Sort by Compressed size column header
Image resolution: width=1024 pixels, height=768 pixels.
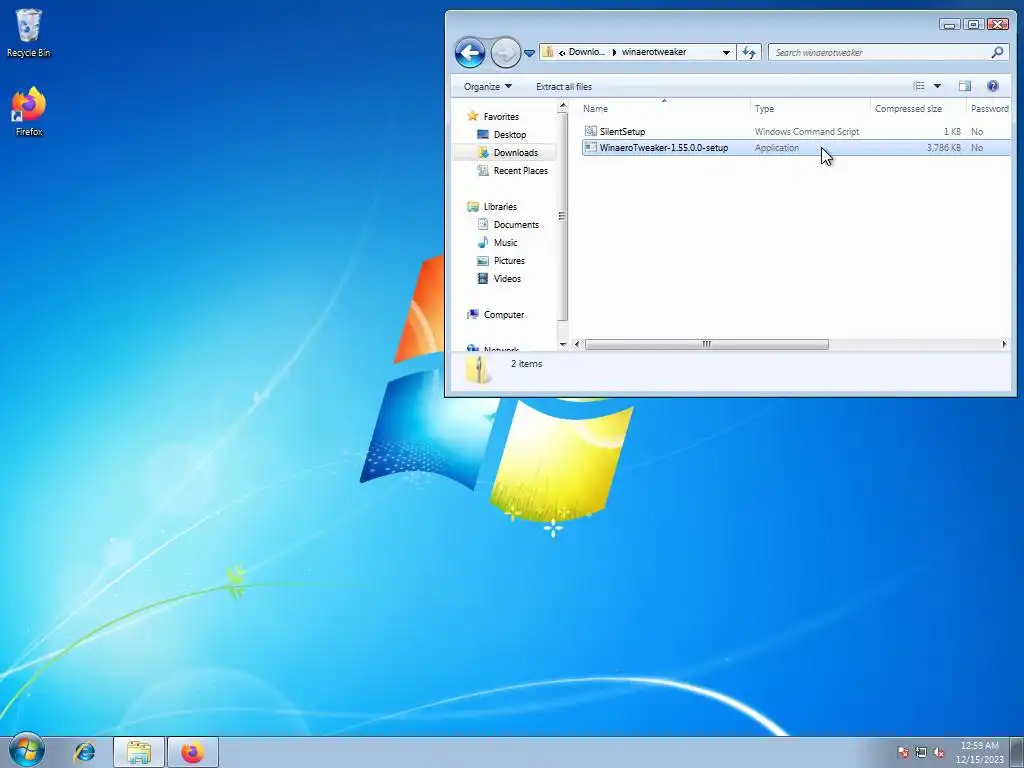(918, 108)
